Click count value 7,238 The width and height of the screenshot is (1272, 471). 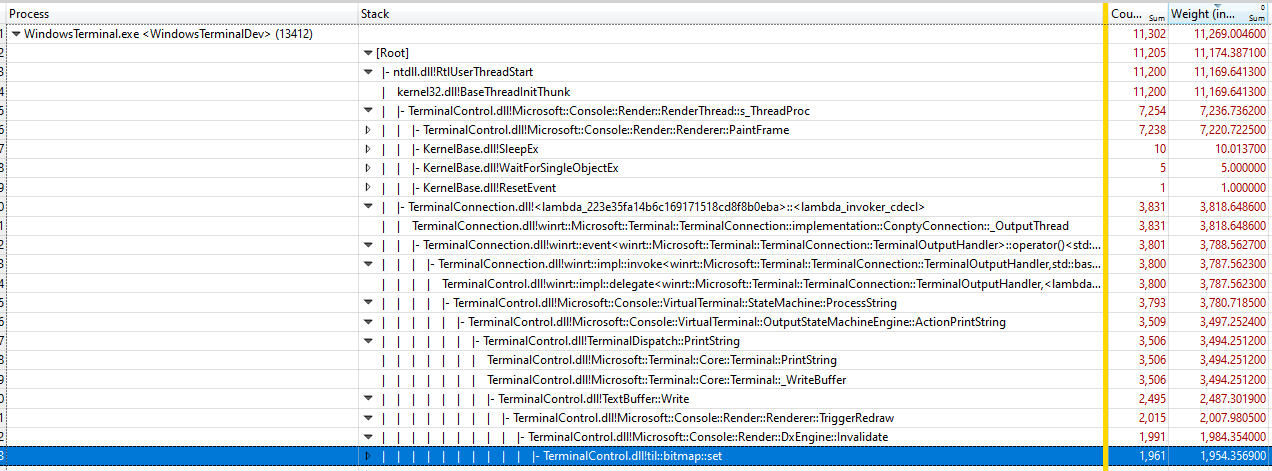(x=1152, y=130)
